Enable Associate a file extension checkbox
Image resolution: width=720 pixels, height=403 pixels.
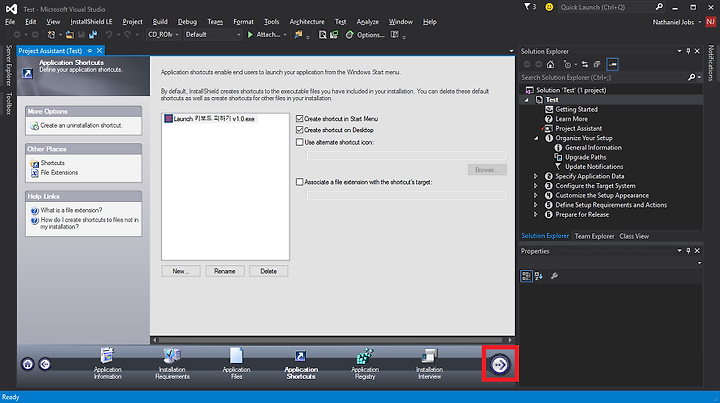point(299,182)
